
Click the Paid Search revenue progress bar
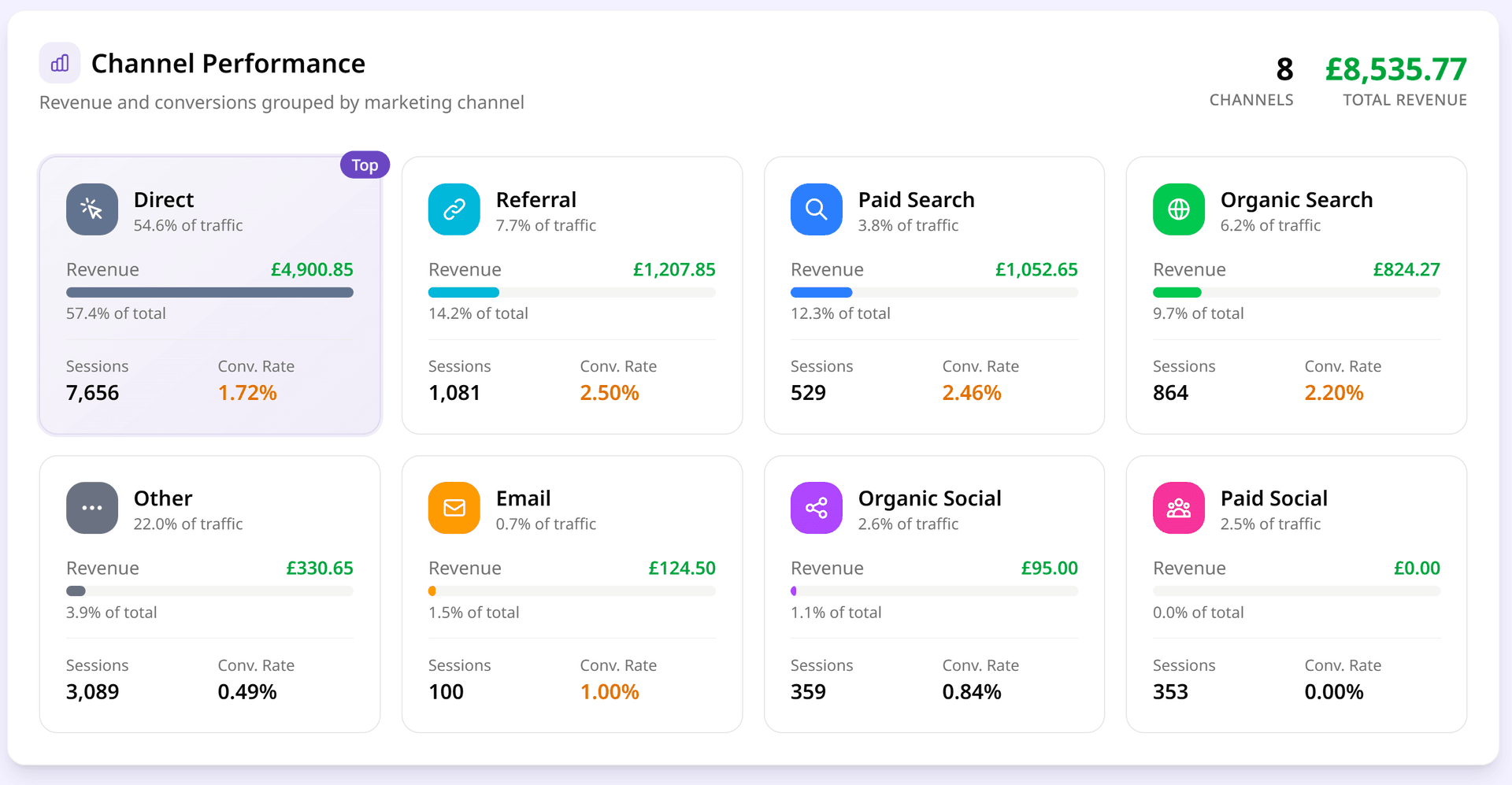click(x=934, y=293)
